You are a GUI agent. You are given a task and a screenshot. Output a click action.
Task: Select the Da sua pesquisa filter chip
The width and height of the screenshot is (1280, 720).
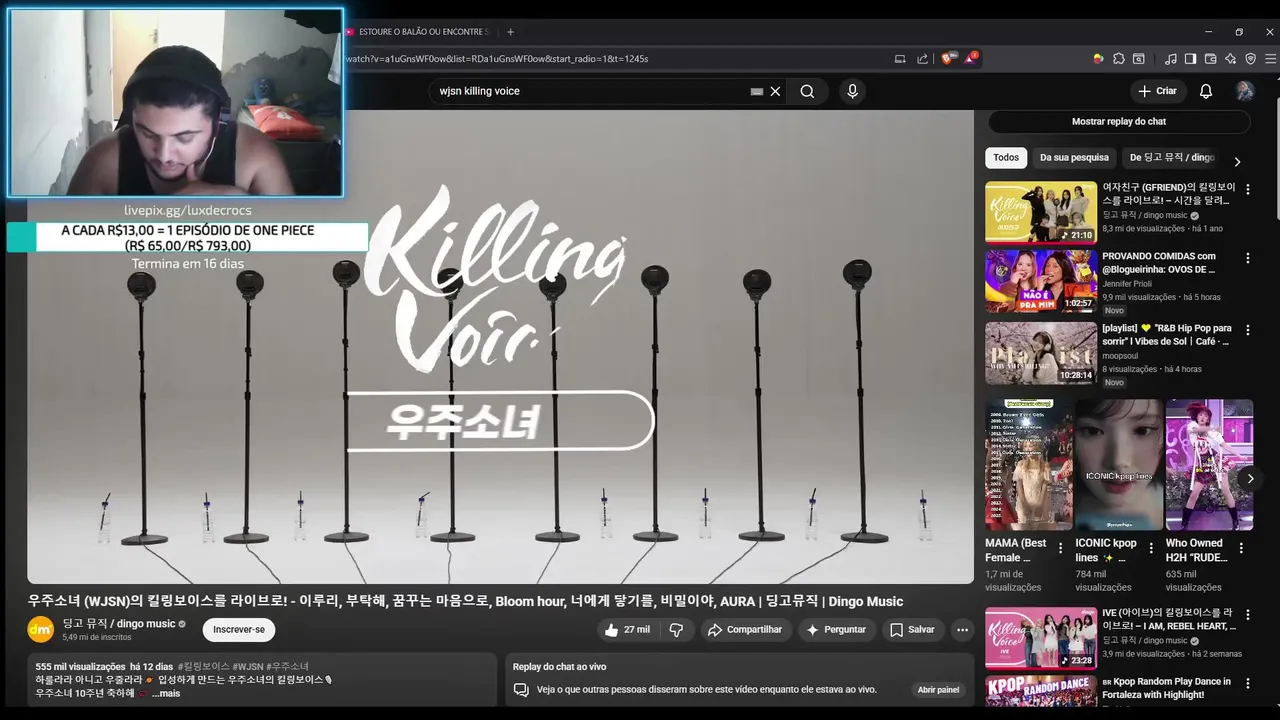1074,157
